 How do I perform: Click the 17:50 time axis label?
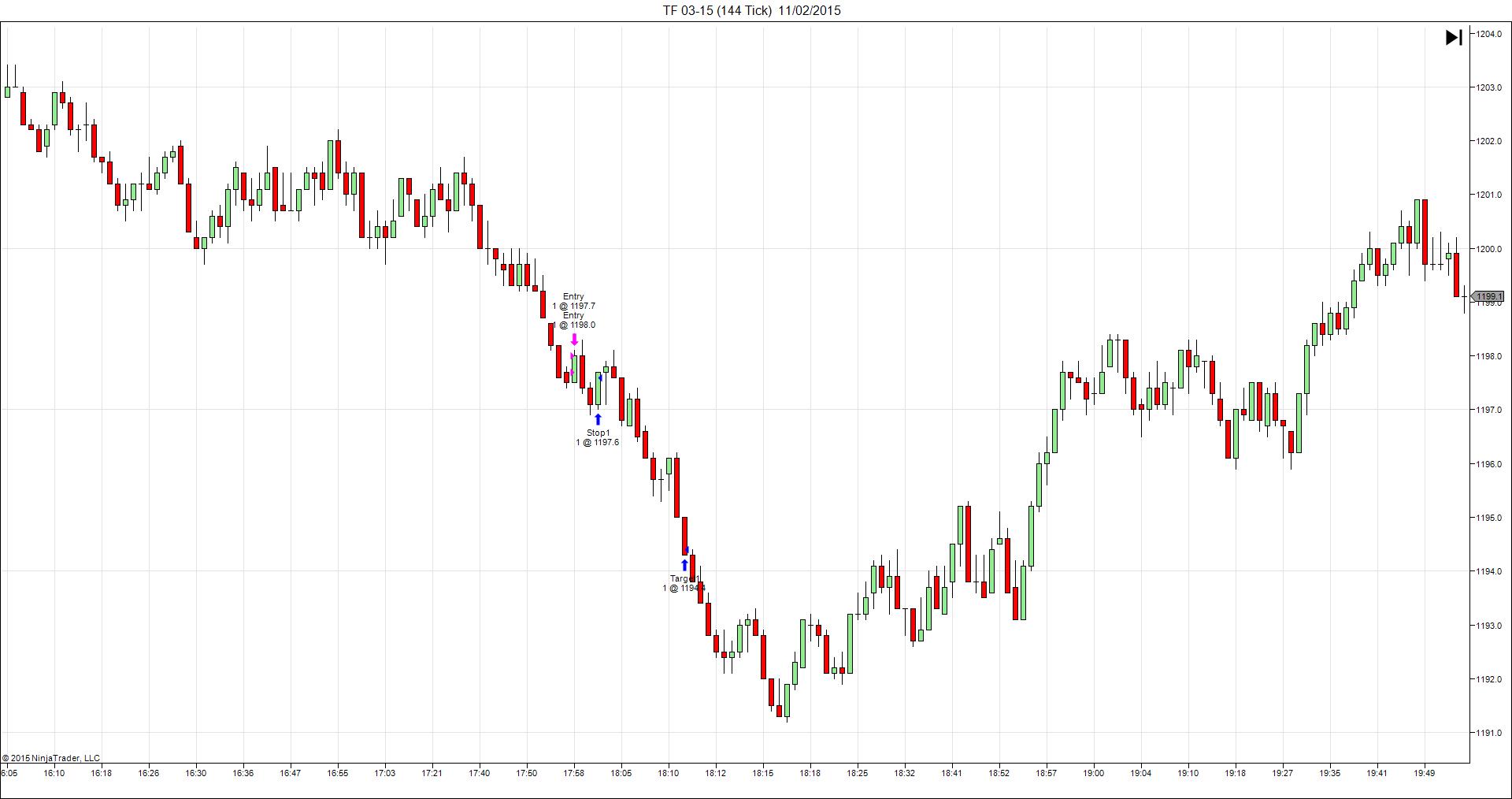(527, 773)
